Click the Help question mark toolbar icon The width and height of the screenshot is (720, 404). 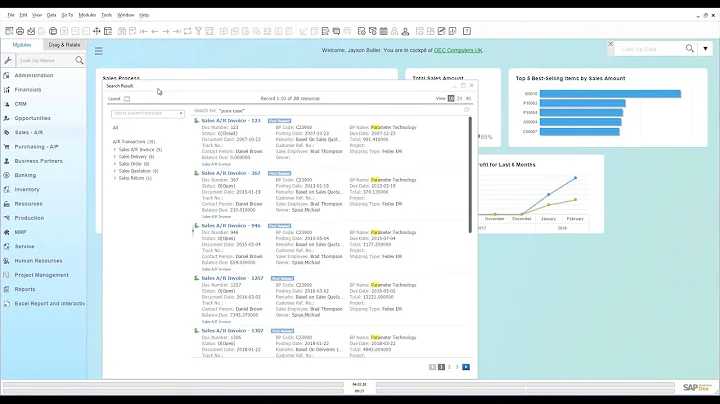click(467, 31)
